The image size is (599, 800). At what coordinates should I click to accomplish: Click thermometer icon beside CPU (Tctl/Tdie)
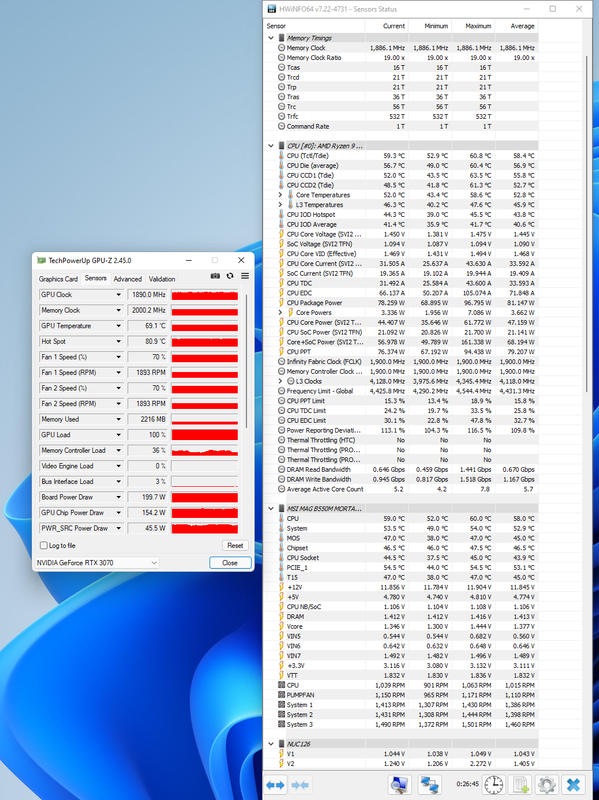point(281,156)
